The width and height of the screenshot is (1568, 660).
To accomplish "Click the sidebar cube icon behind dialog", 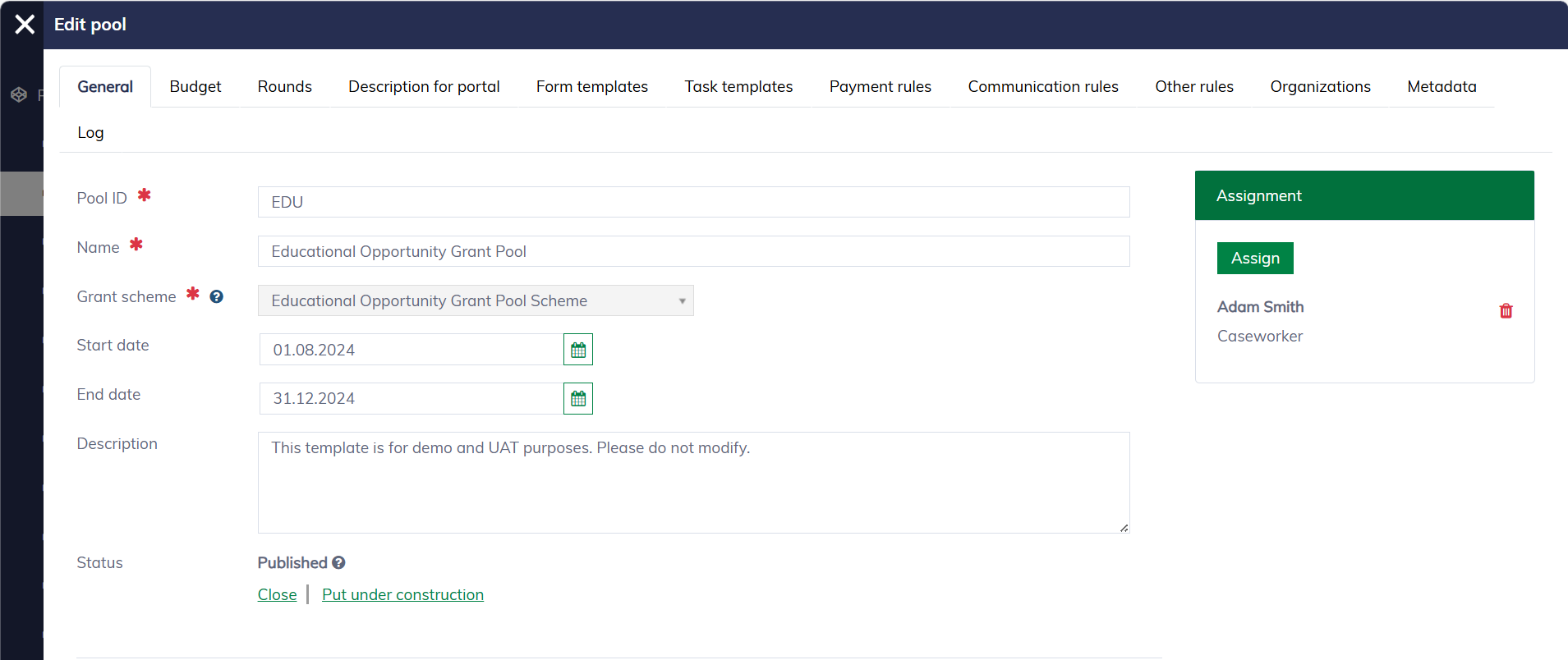I will (19, 95).
